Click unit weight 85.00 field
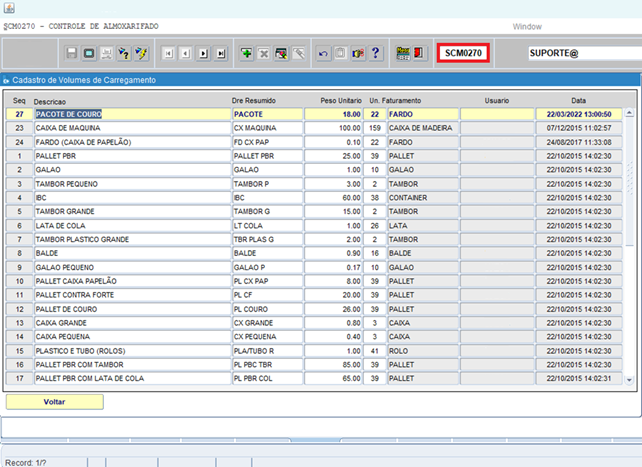Viewport: 642px width, 467px height. (x=333, y=365)
